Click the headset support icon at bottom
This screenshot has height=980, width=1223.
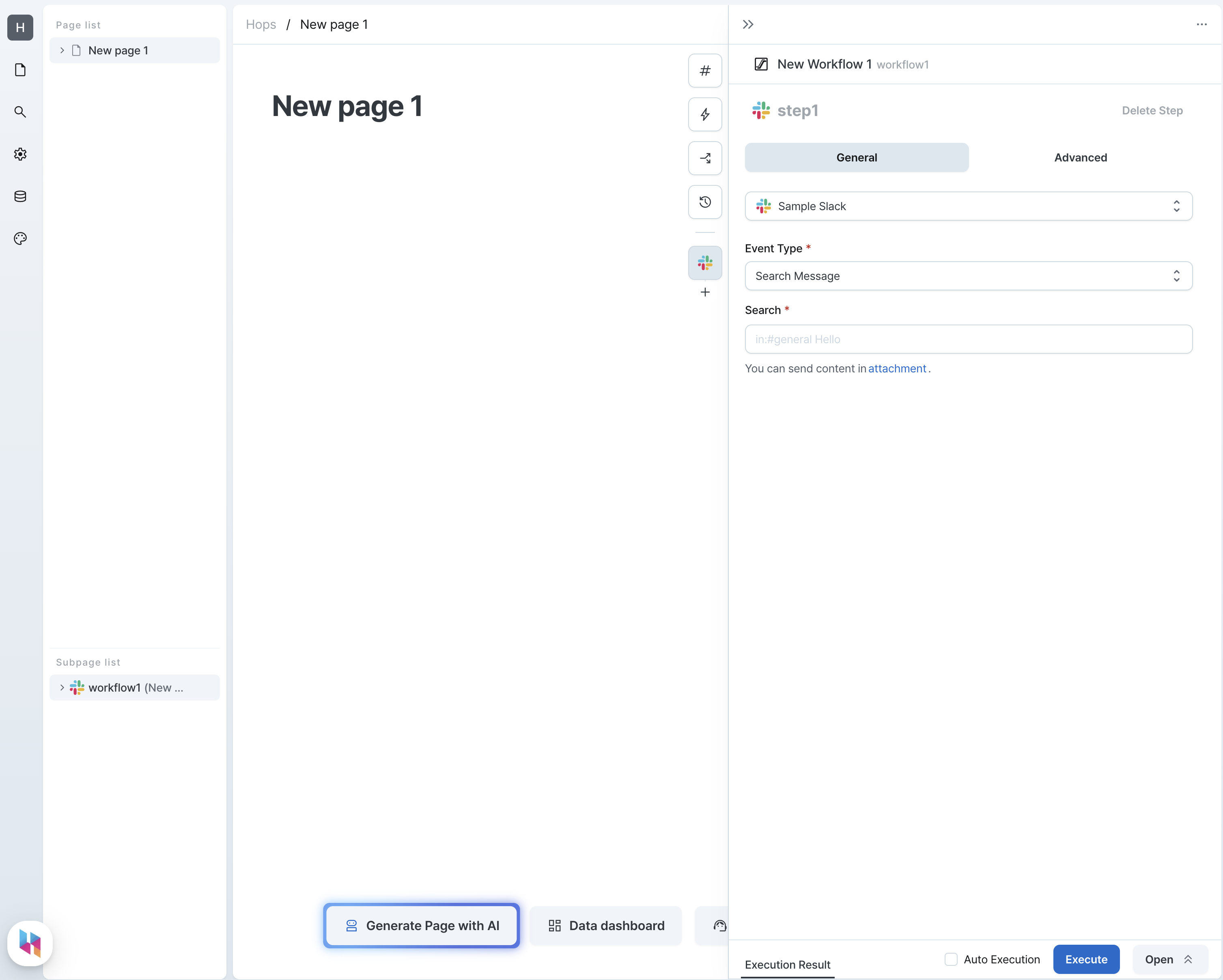coord(719,926)
